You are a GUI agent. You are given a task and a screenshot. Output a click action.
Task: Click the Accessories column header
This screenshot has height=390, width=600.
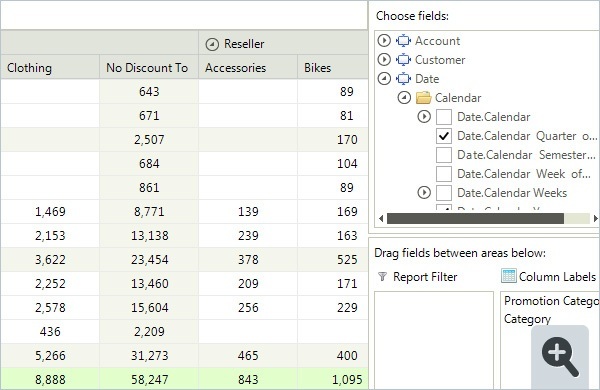tap(248, 67)
